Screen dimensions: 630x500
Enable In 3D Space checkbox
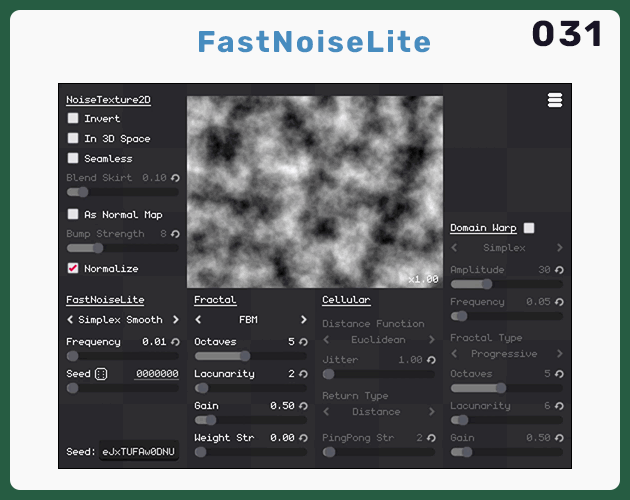tap(73, 138)
